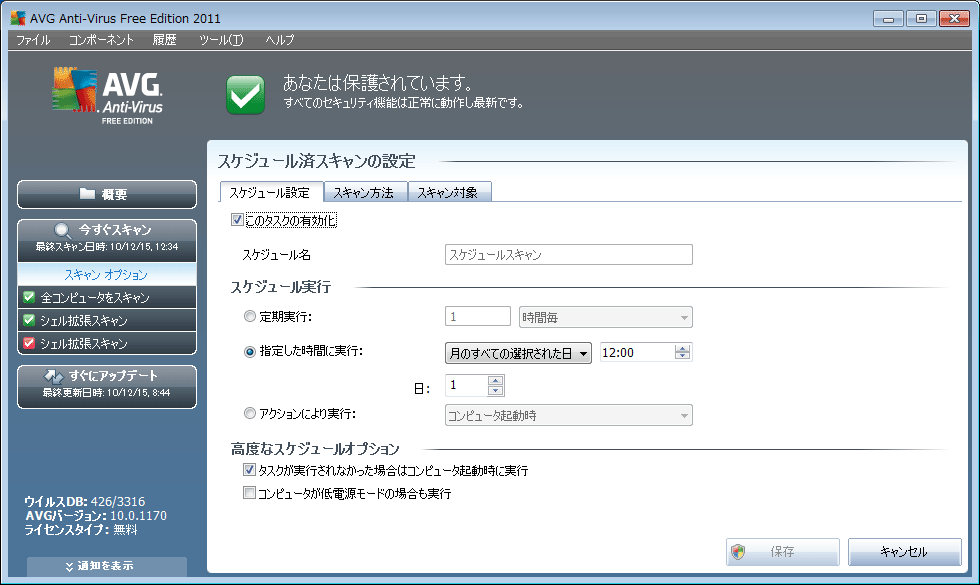This screenshot has height=585, width=980.
Task: Open the 履歴 menu
Action: click(x=165, y=40)
